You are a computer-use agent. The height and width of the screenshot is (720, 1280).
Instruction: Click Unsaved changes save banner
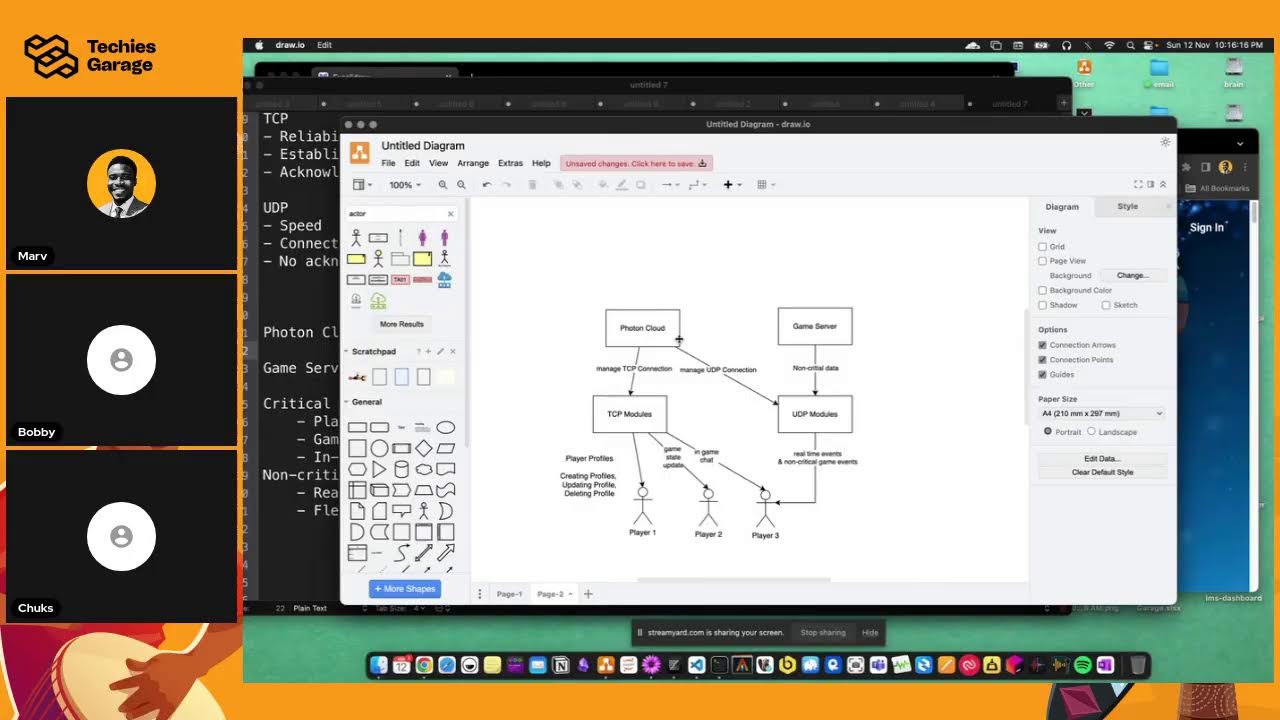[x=636, y=163]
